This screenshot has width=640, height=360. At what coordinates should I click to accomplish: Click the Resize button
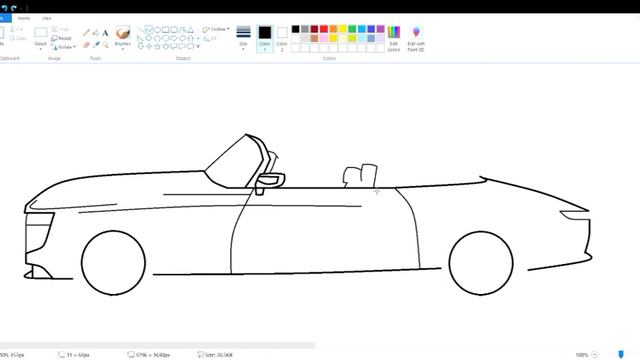pos(62,38)
